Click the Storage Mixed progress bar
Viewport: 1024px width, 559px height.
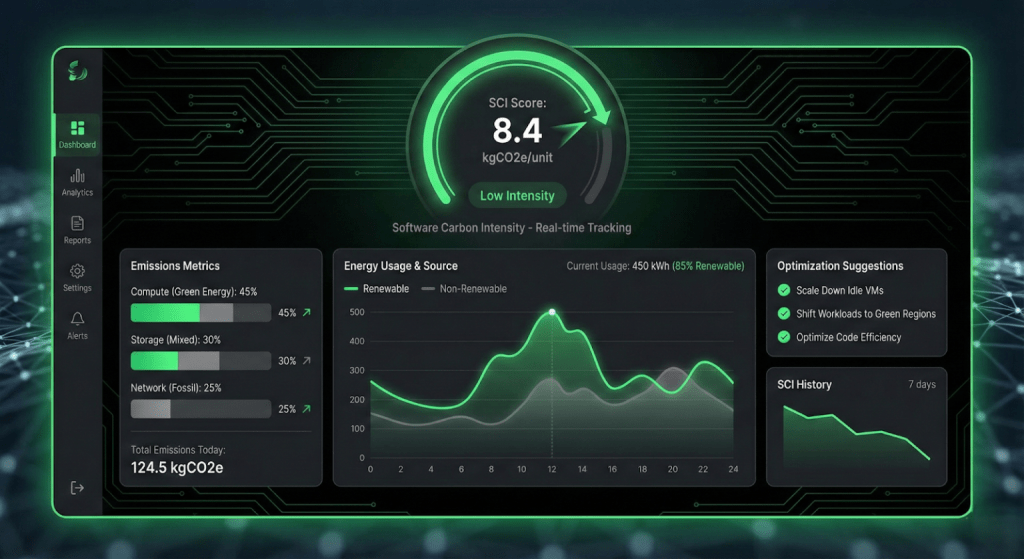click(201, 360)
